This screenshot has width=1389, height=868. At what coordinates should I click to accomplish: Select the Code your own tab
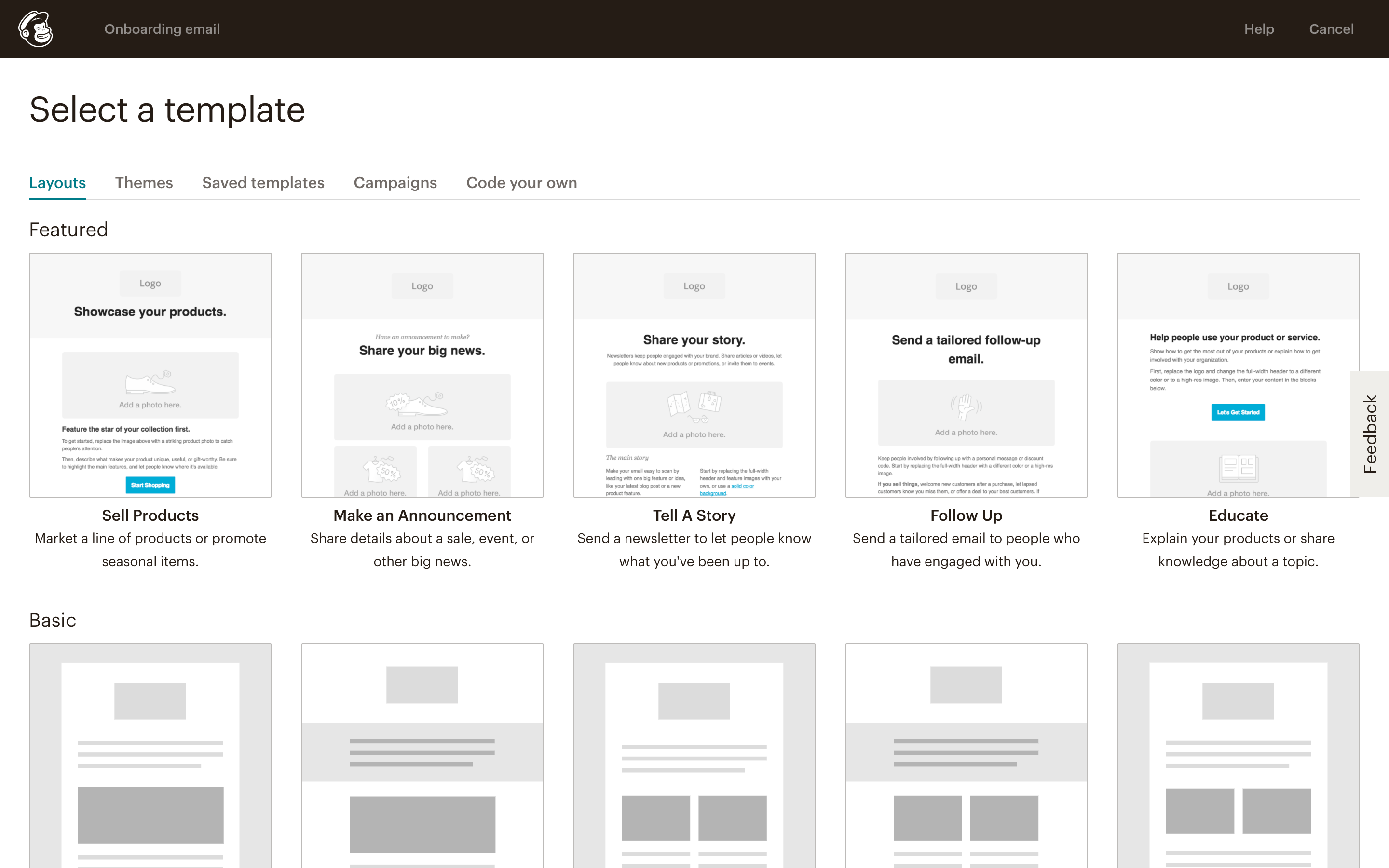click(521, 183)
